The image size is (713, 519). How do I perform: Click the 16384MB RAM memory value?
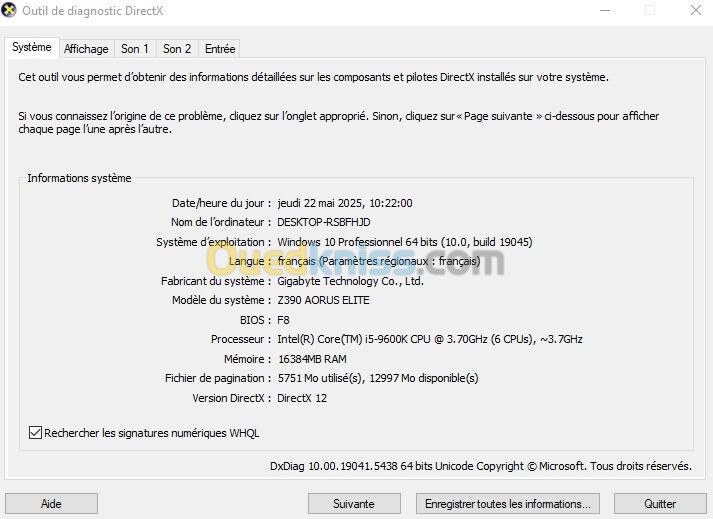(x=312, y=359)
